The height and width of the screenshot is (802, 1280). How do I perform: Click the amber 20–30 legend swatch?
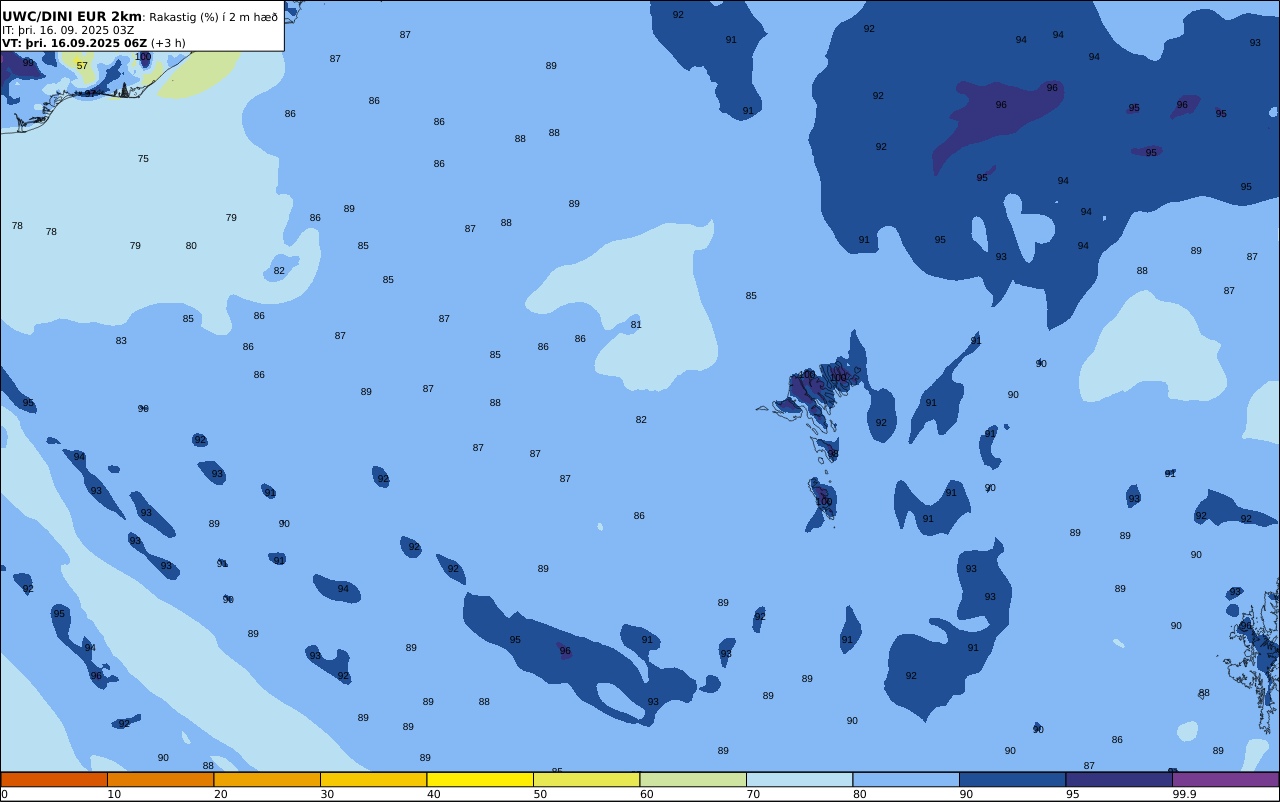[267, 779]
